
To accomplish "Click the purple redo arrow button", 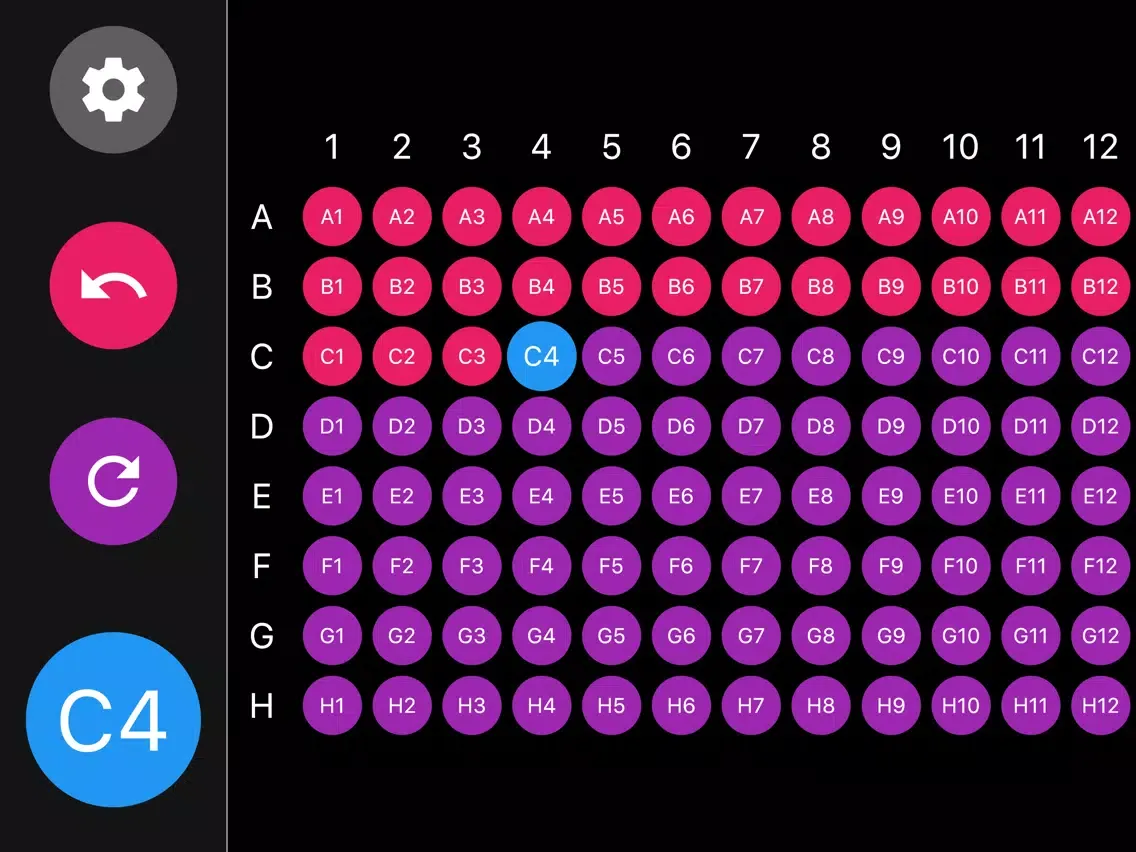I will click(x=113, y=481).
